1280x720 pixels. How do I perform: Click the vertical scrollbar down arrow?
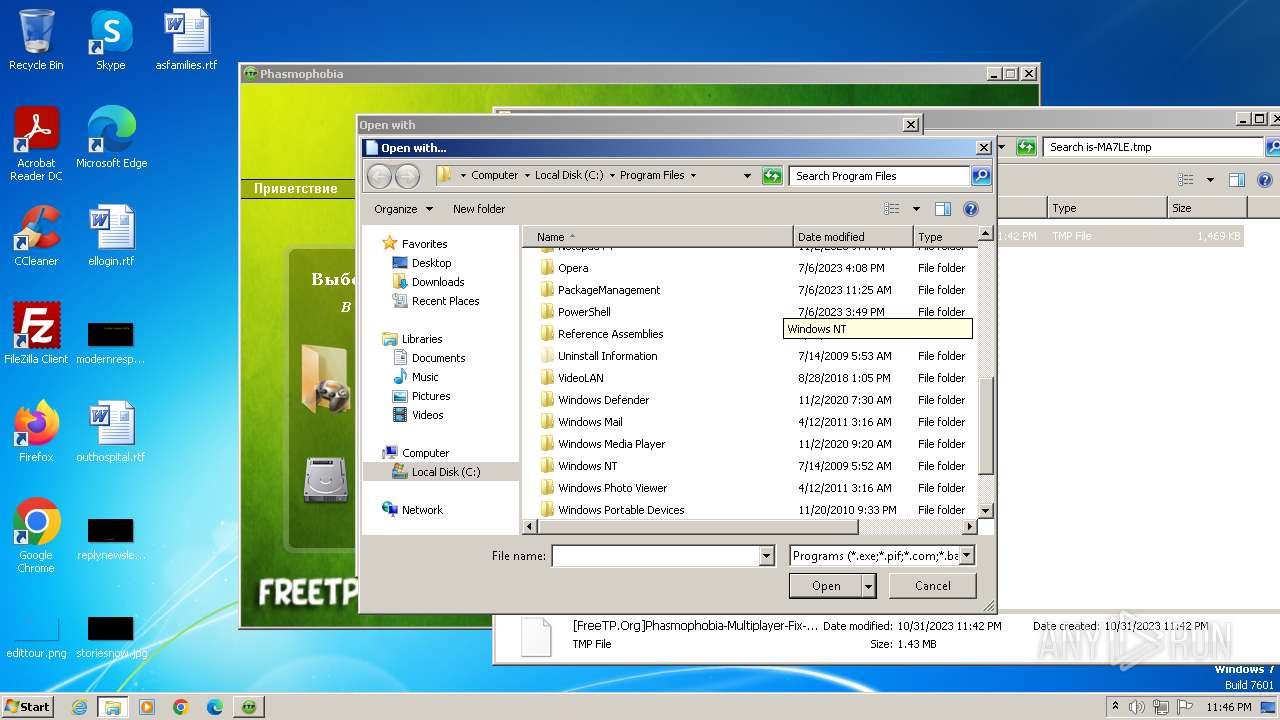(985, 510)
